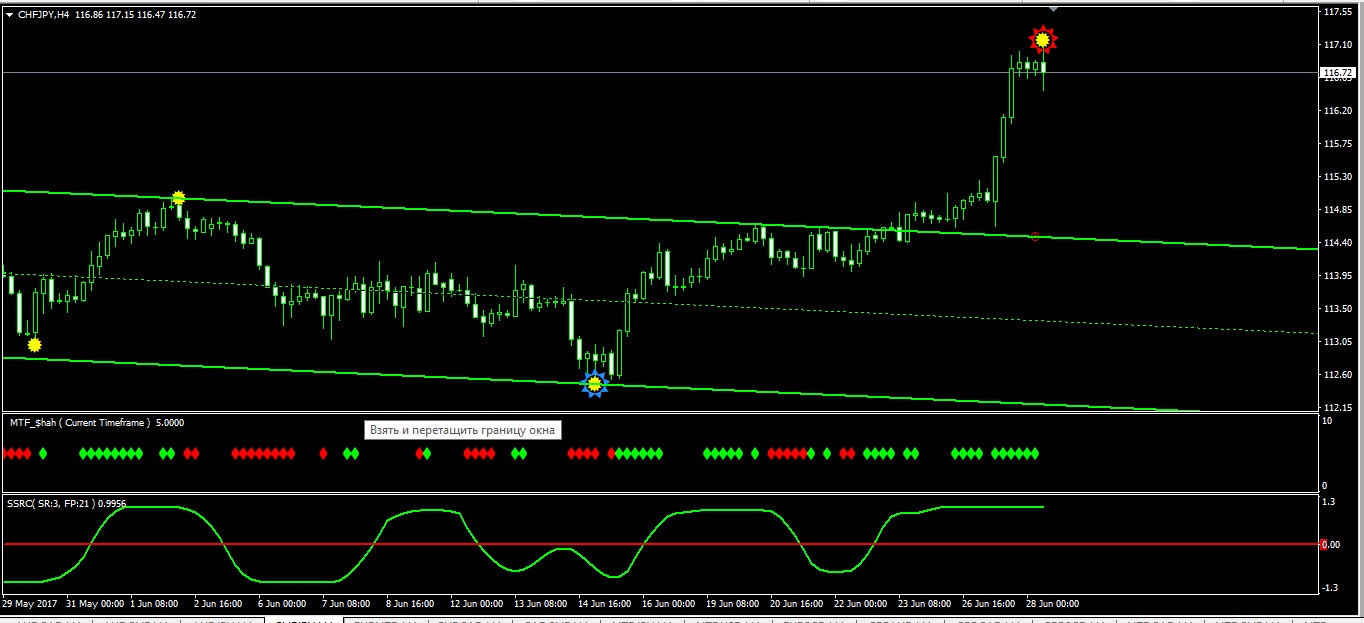Click the SSRC( SR:3, FP:21 ) indicator label
The image size is (1364, 623).
tap(68, 503)
